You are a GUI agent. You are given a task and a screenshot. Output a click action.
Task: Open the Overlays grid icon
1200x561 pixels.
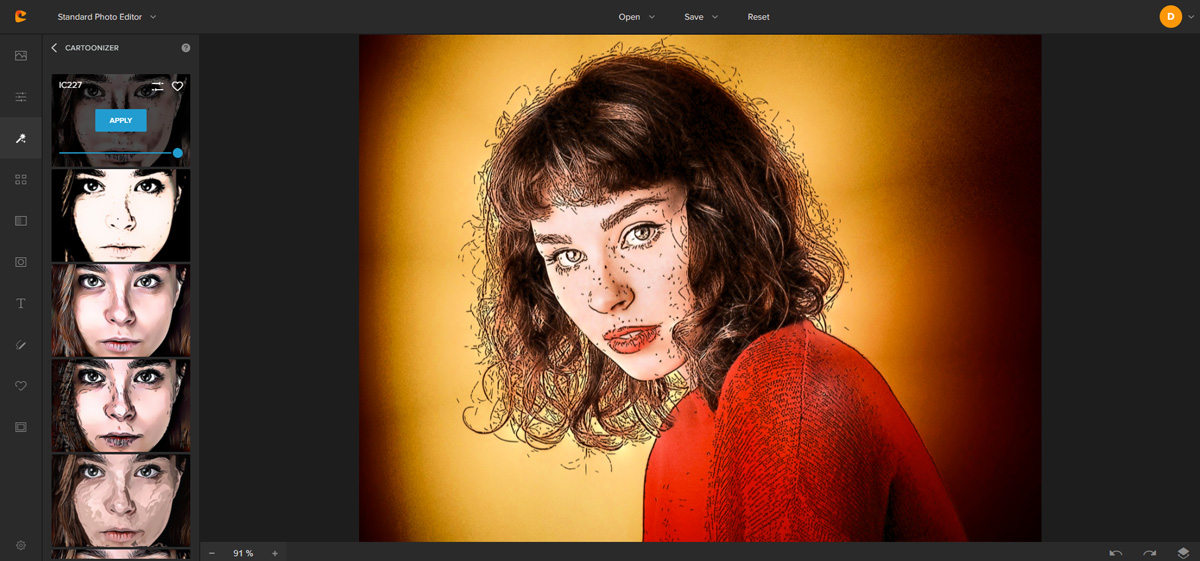coord(21,180)
